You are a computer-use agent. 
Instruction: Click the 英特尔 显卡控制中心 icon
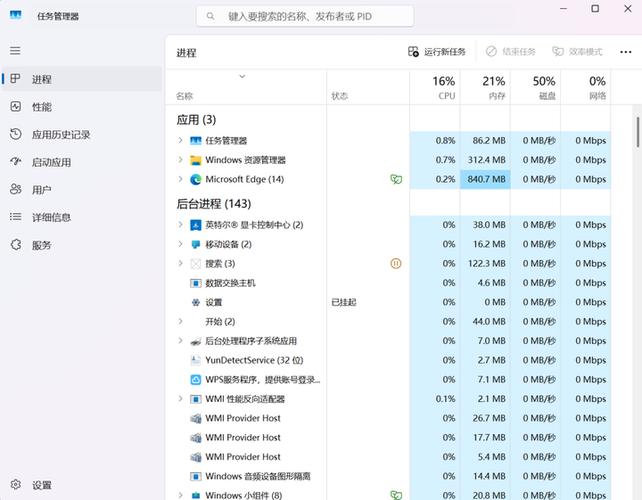coord(196,225)
